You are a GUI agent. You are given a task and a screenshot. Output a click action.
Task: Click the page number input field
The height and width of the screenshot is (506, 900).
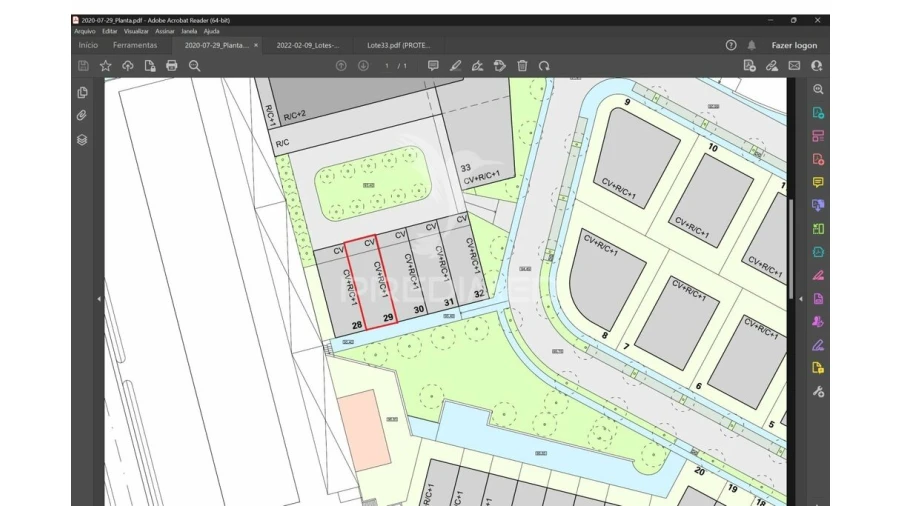pyautogui.click(x=387, y=66)
